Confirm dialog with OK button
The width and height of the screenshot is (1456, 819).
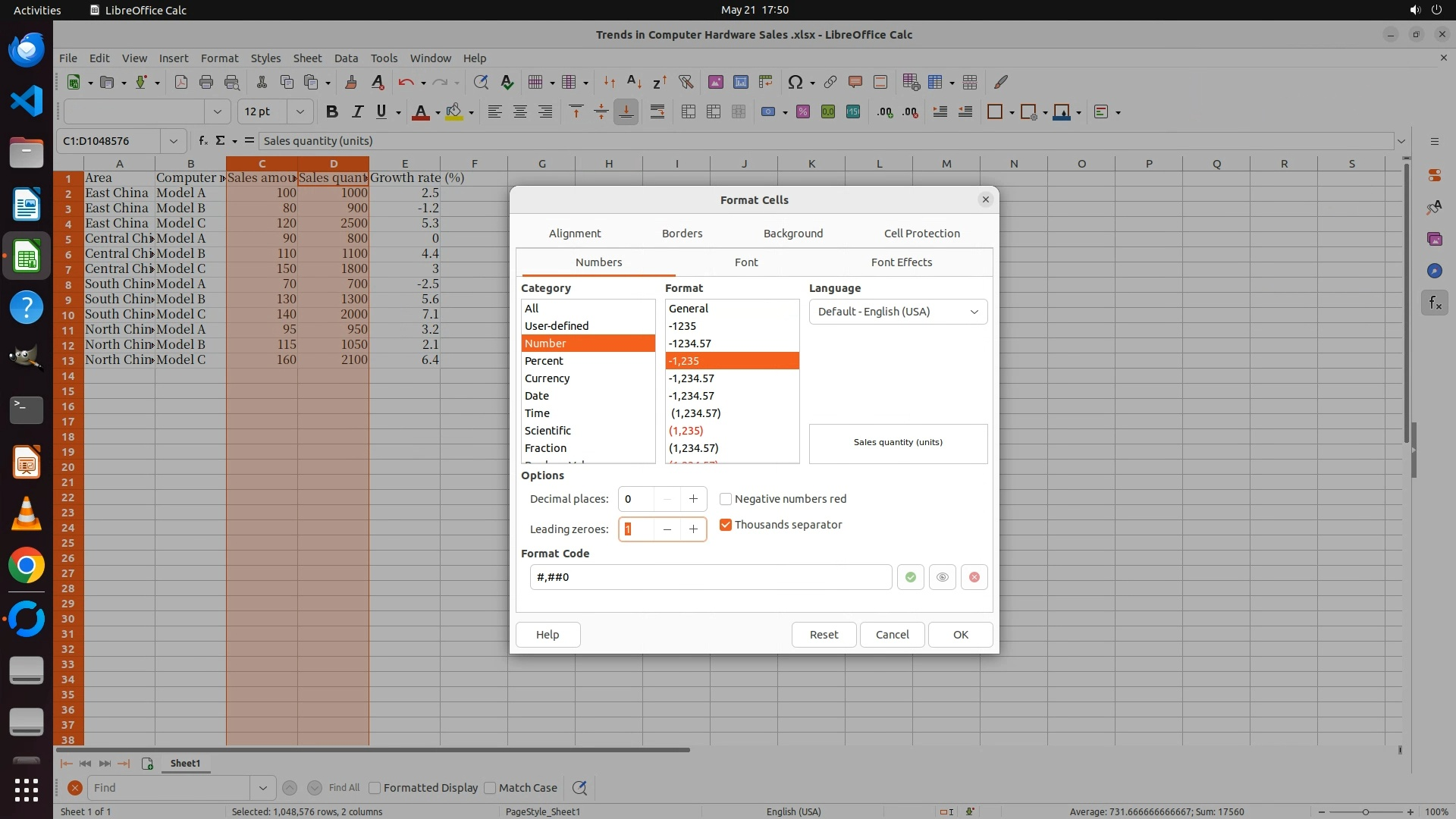tap(960, 635)
